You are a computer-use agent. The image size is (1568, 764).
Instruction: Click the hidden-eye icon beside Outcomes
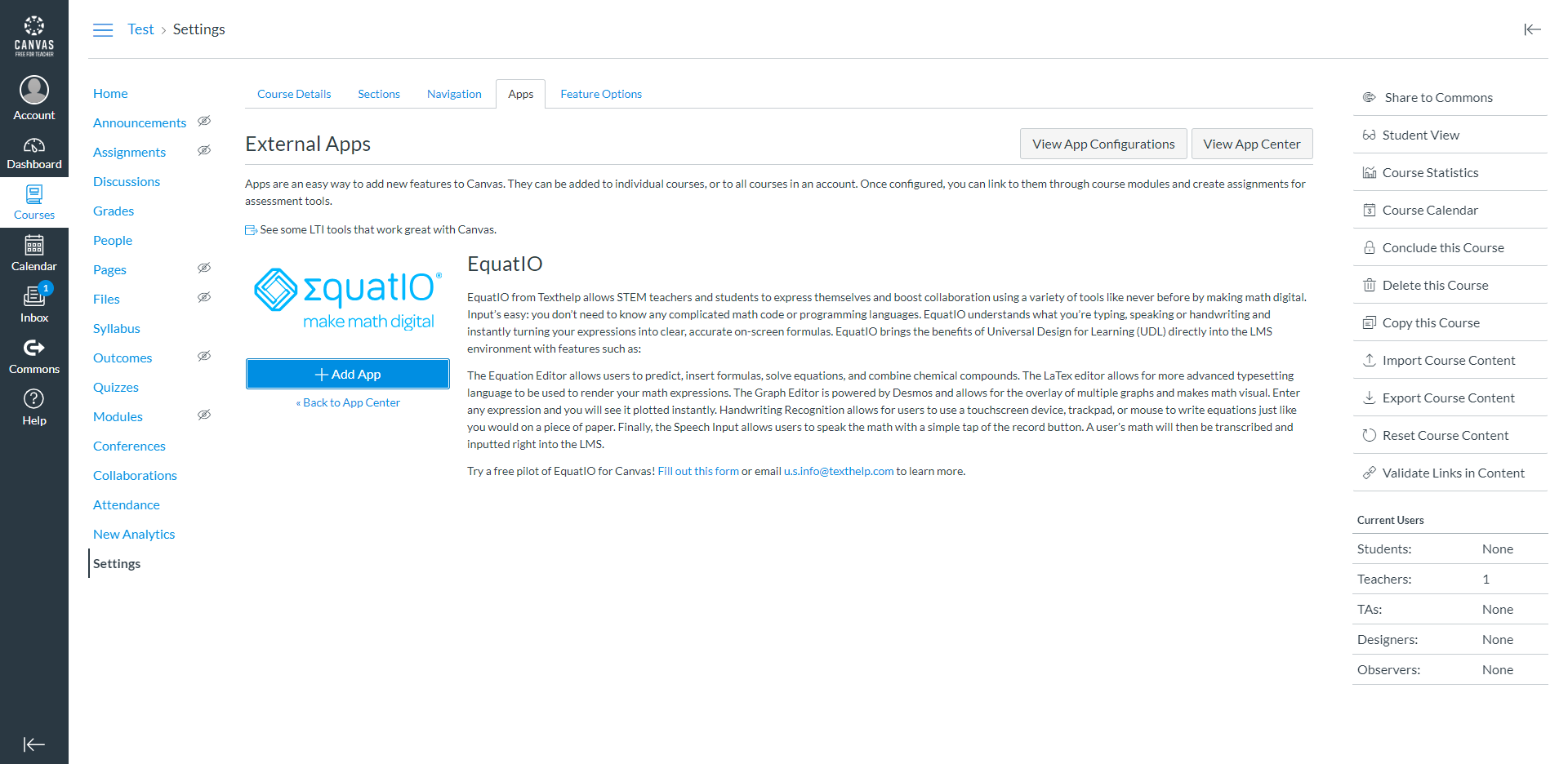[x=204, y=356]
